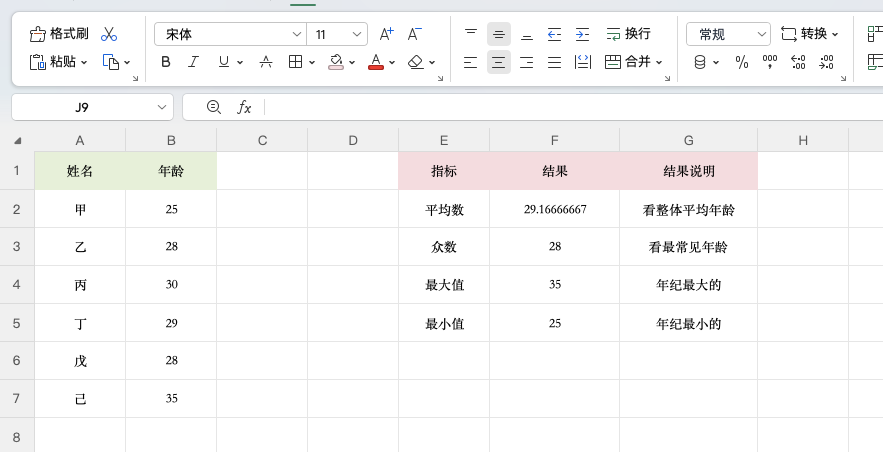
Task: Click the Increase Indent icon
Action: 582,34
